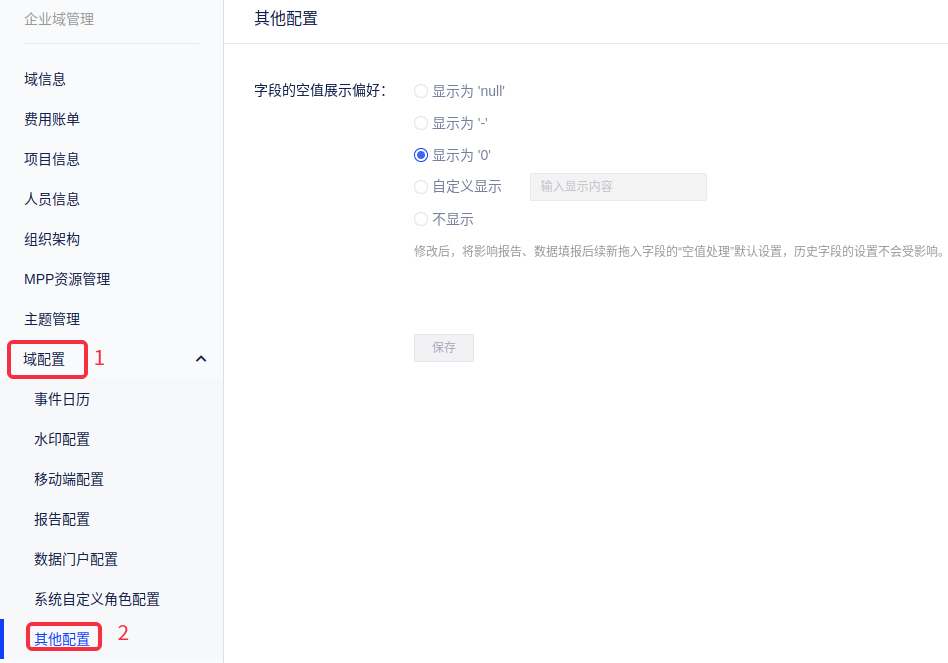Open the 报告配置 submenu item
Viewport: 948px width, 663px height.
[x=62, y=519]
